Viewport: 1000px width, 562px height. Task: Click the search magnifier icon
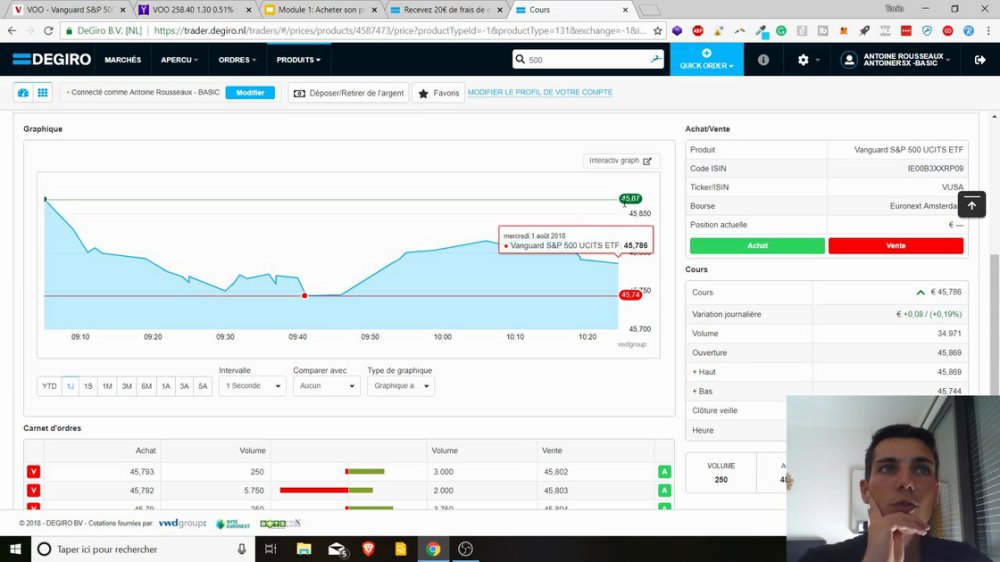[x=520, y=59]
